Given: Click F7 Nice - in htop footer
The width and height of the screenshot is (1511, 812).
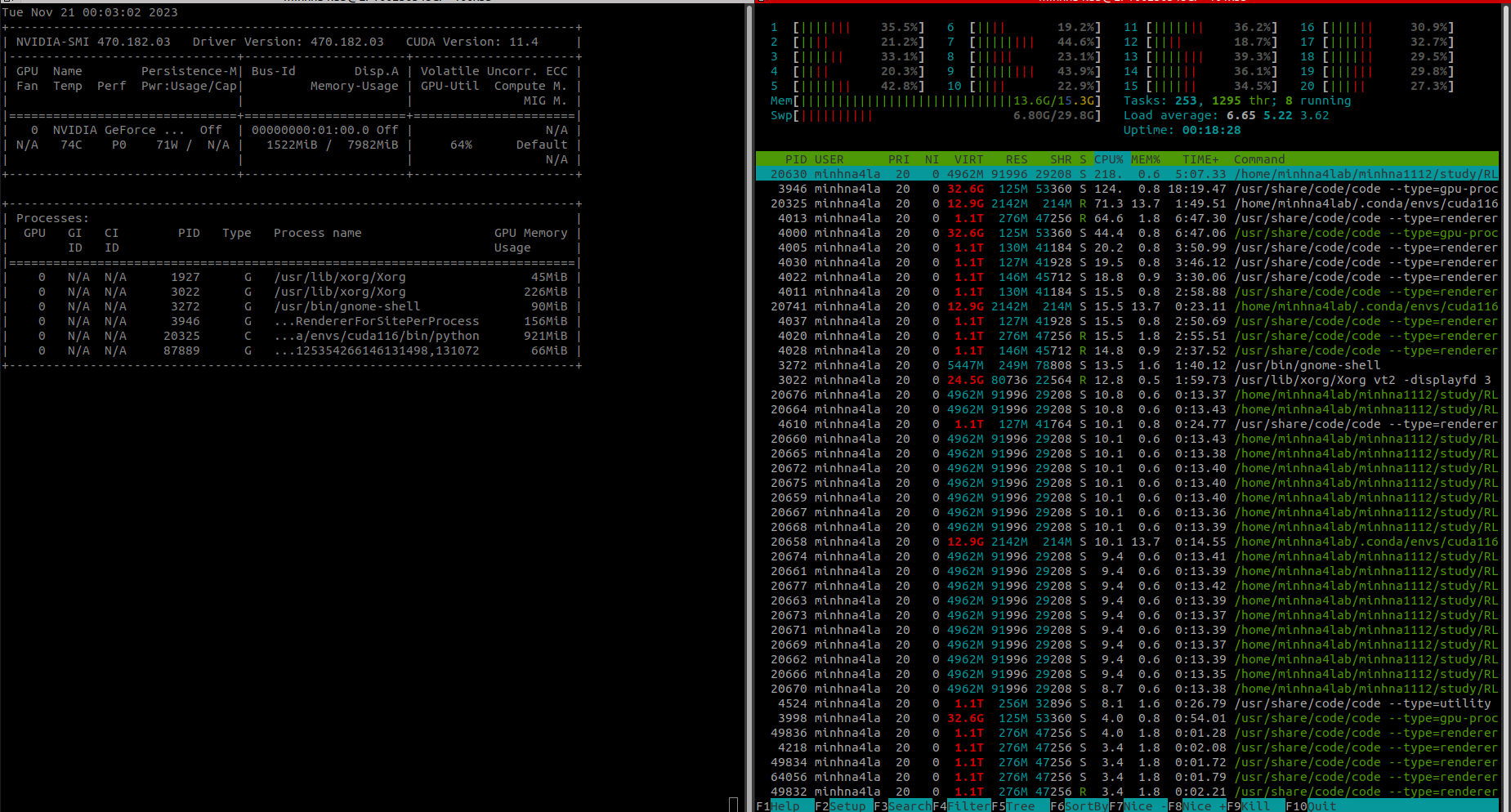Looking at the screenshot, I should (x=1138, y=805).
